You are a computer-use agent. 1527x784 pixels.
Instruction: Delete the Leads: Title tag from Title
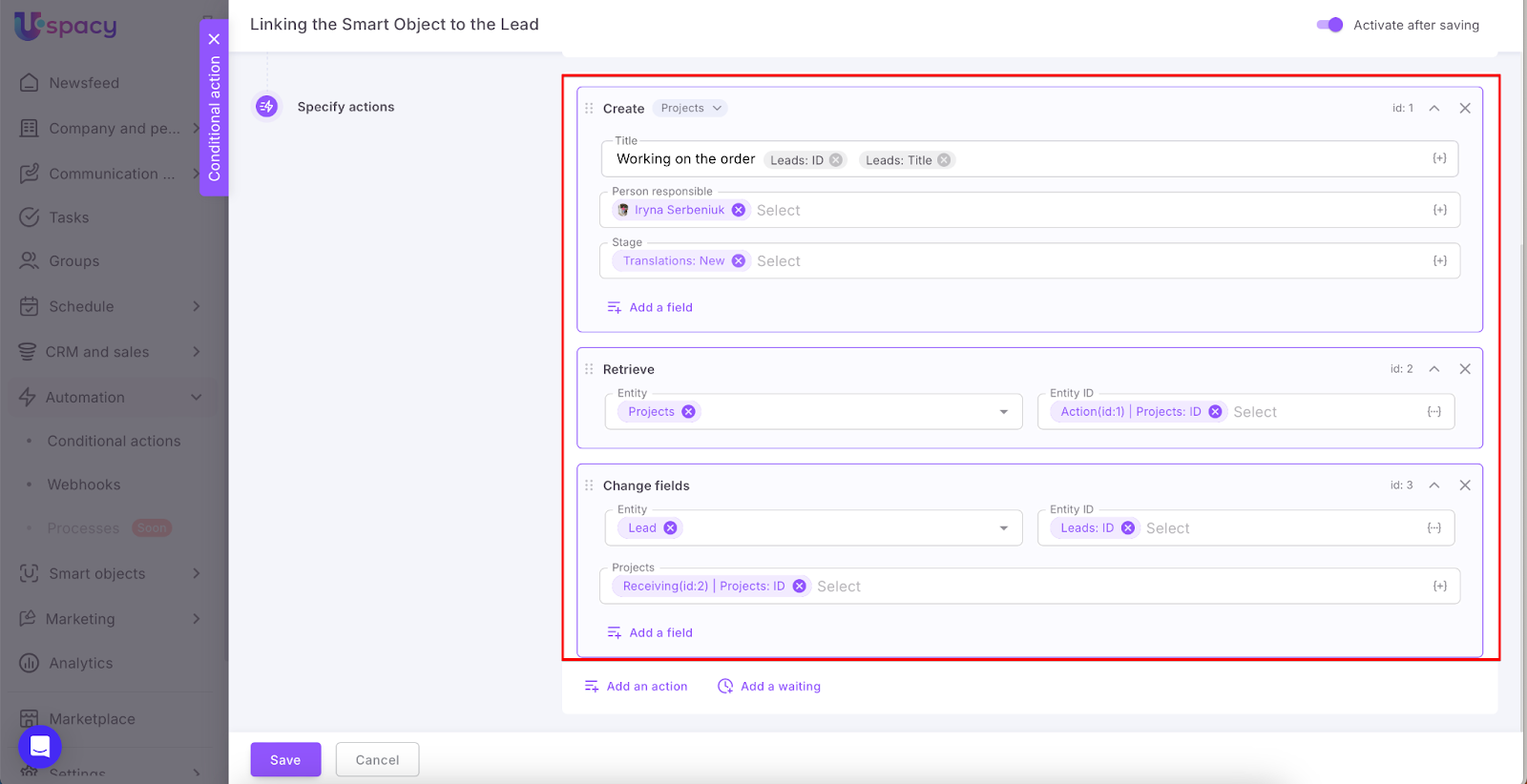coord(944,160)
